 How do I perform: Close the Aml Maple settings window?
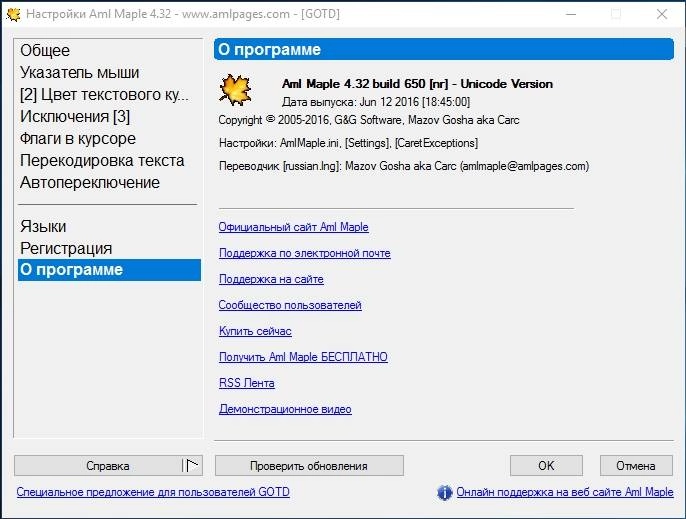click(x=662, y=14)
